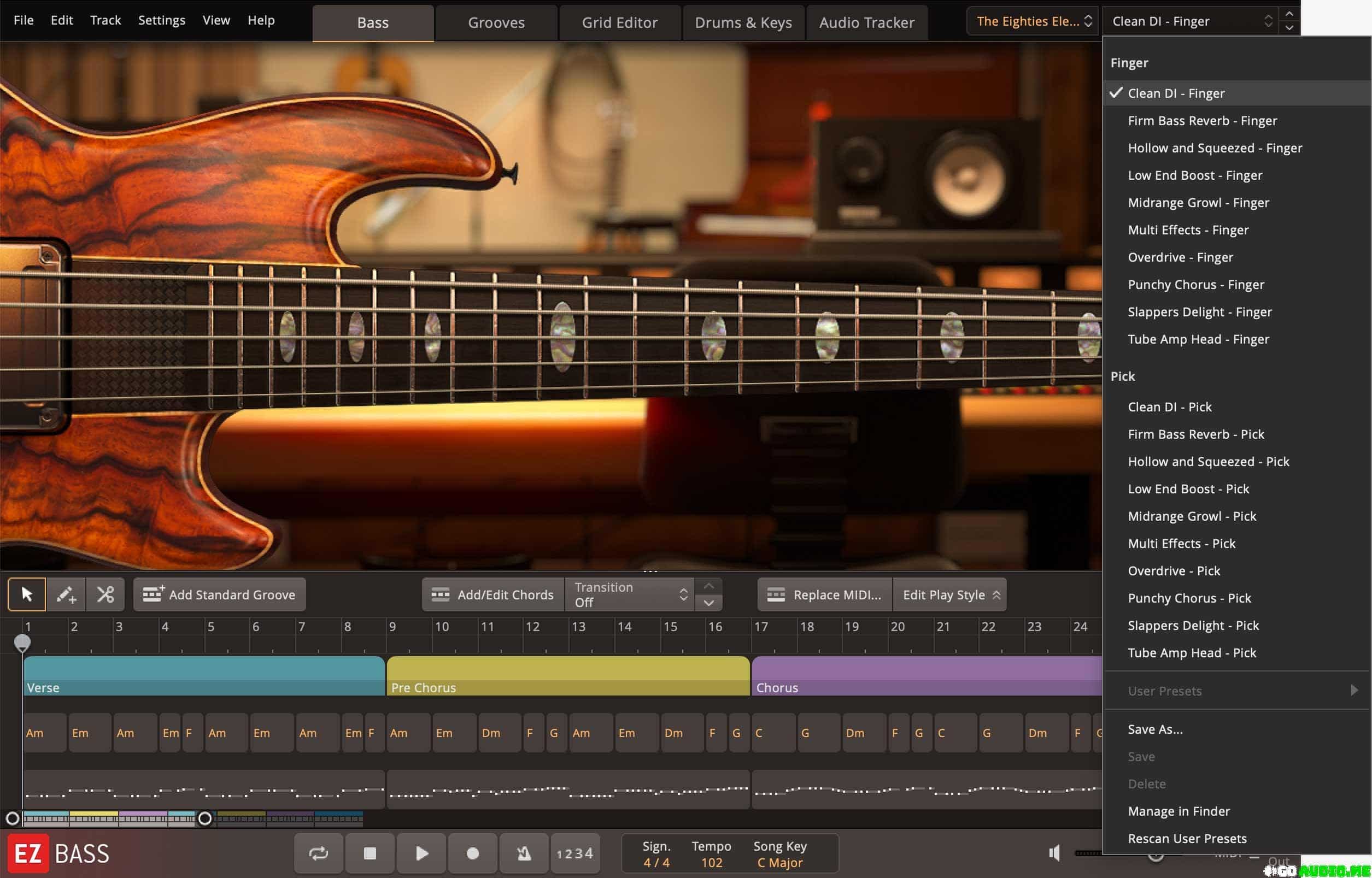Screen dimensions: 1372x878
Task: Select the first Dm chord in Pre Chorus
Action: pos(500,733)
